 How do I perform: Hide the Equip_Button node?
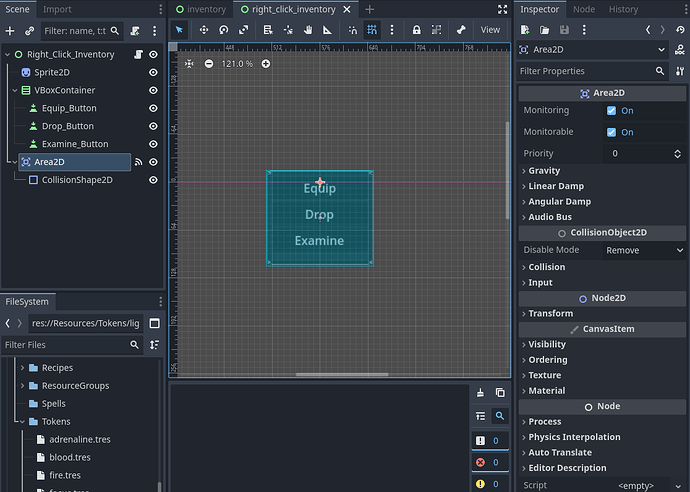coord(153,108)
